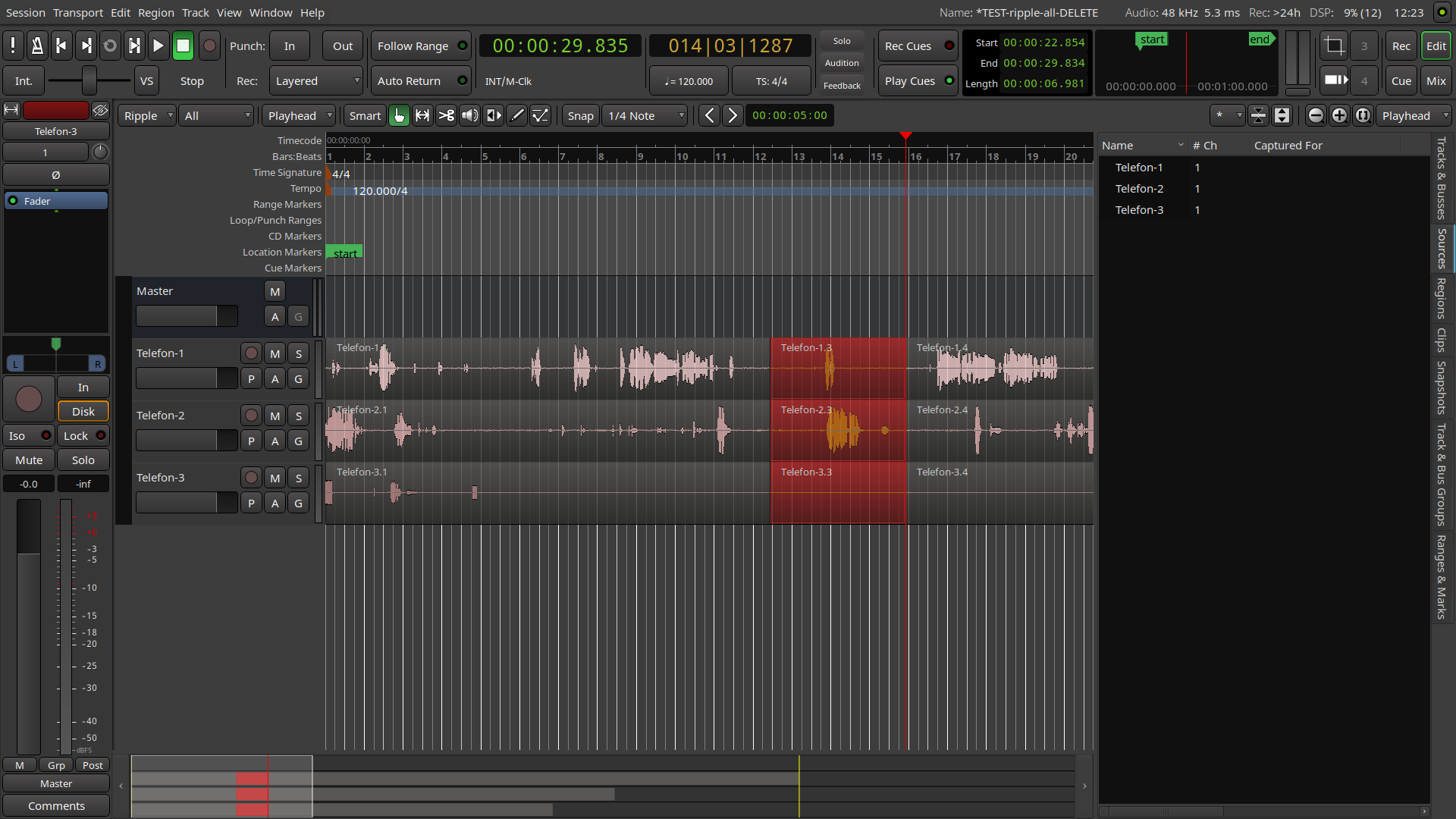
Task: Open the Layered record mode dropdown
Action: 316,81
